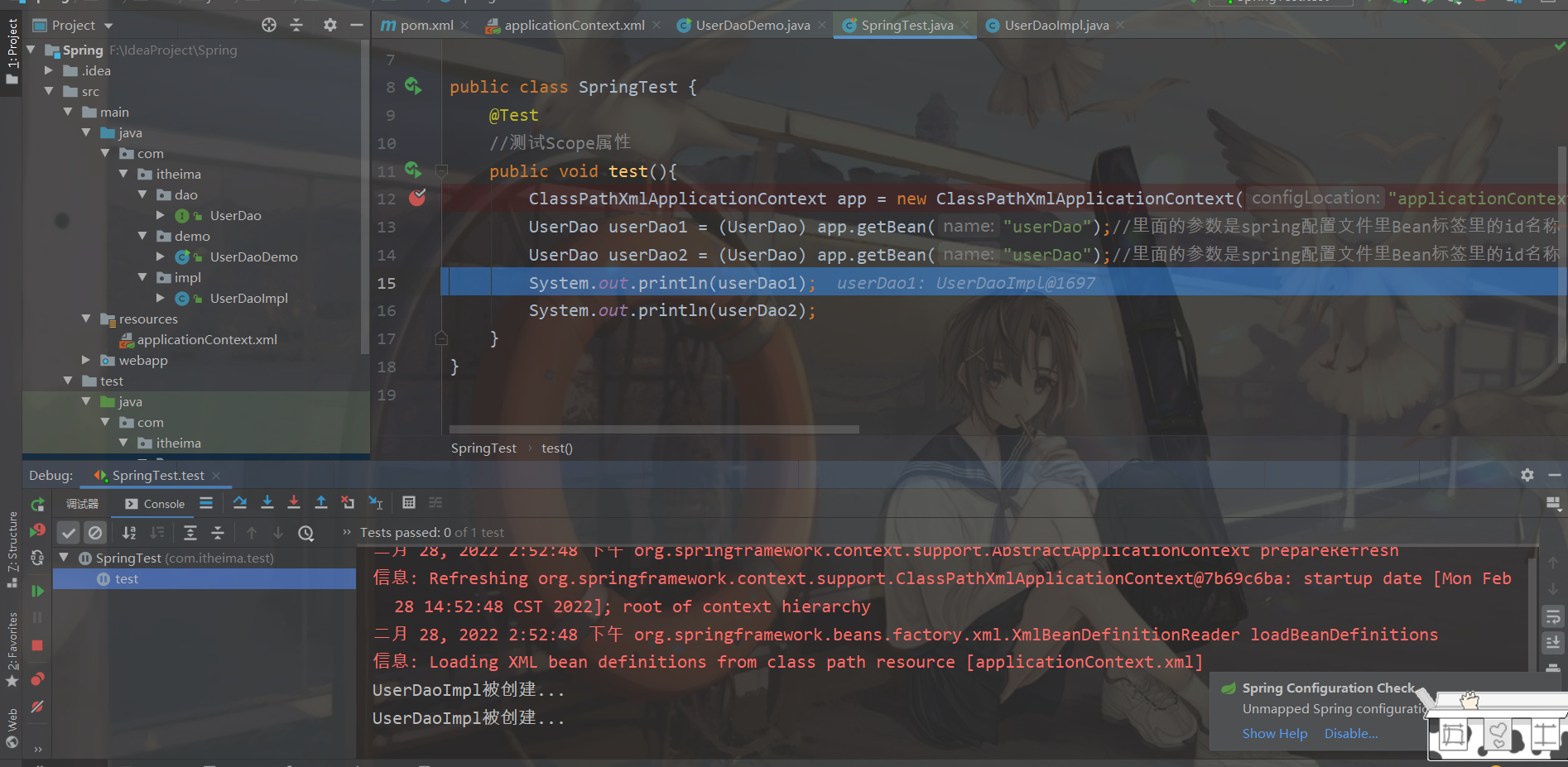This screenshot has height=767, width=1568.
Task: Select the test row in test results
Action: coord(204,579)
